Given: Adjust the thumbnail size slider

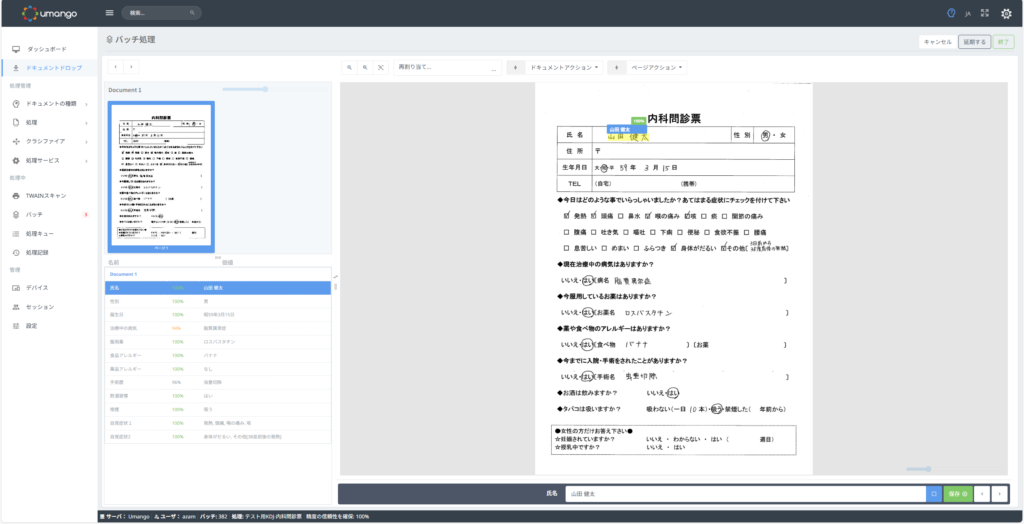Looking at the screenshot, I should tap(264, 89).
